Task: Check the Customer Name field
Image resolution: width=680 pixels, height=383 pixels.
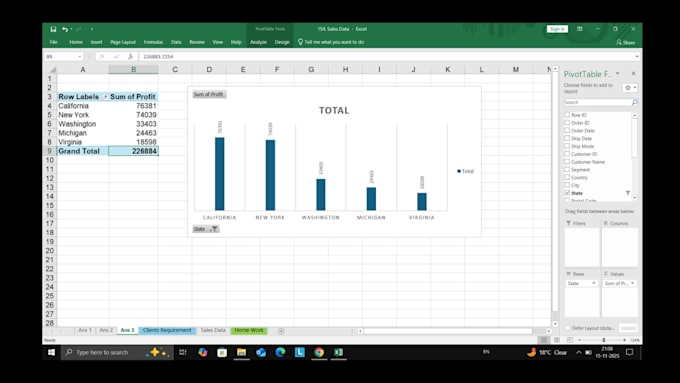Action: [x=567, y=161]
